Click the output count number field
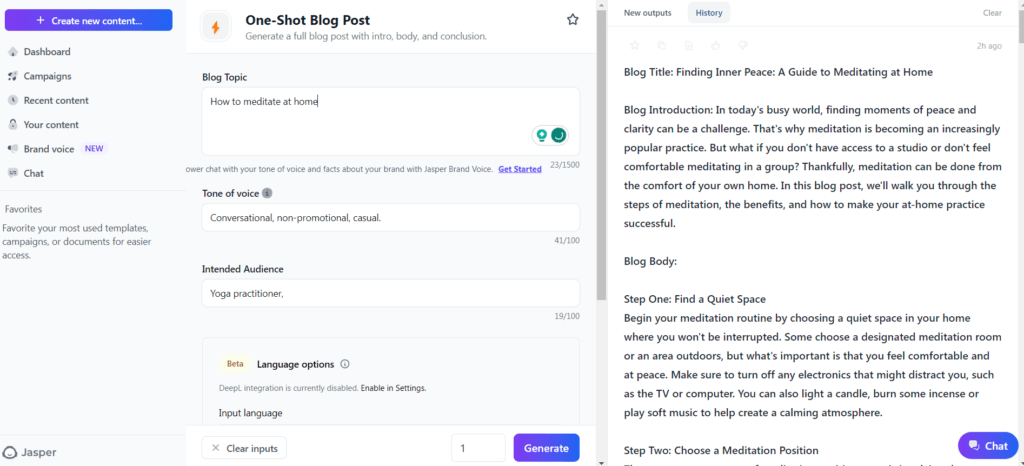This screenshot has width=1024, height=466. [478, 448]
